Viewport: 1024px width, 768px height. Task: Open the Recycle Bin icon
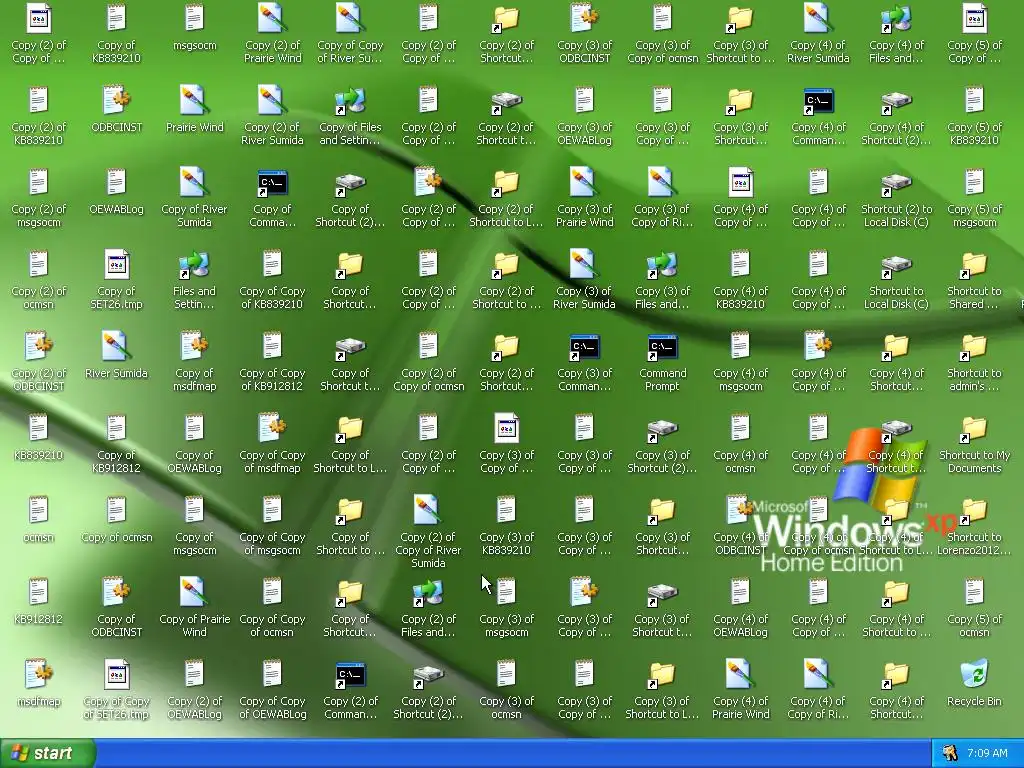[x=974, y=675]
